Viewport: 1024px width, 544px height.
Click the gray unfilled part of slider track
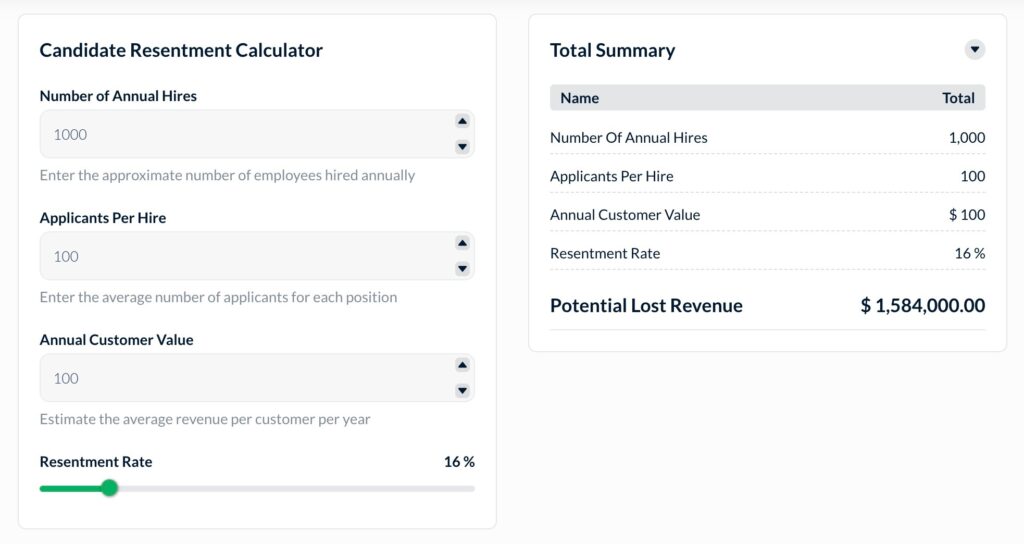click(300, 488)
